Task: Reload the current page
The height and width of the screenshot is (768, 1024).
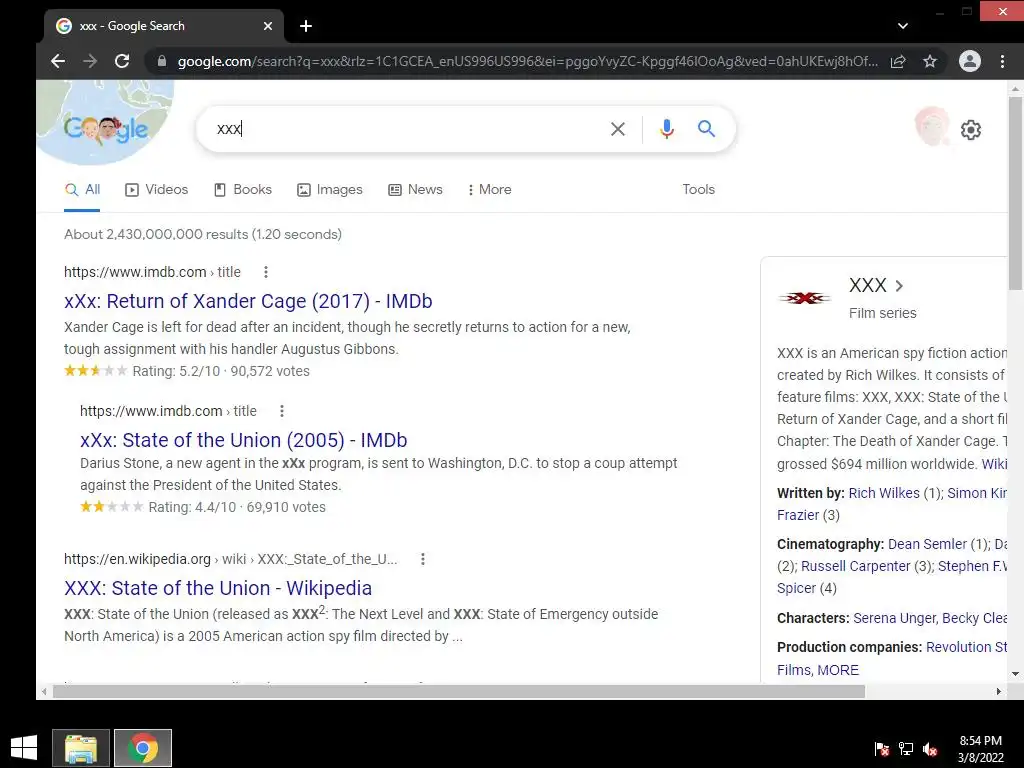Action: (122, 61)
